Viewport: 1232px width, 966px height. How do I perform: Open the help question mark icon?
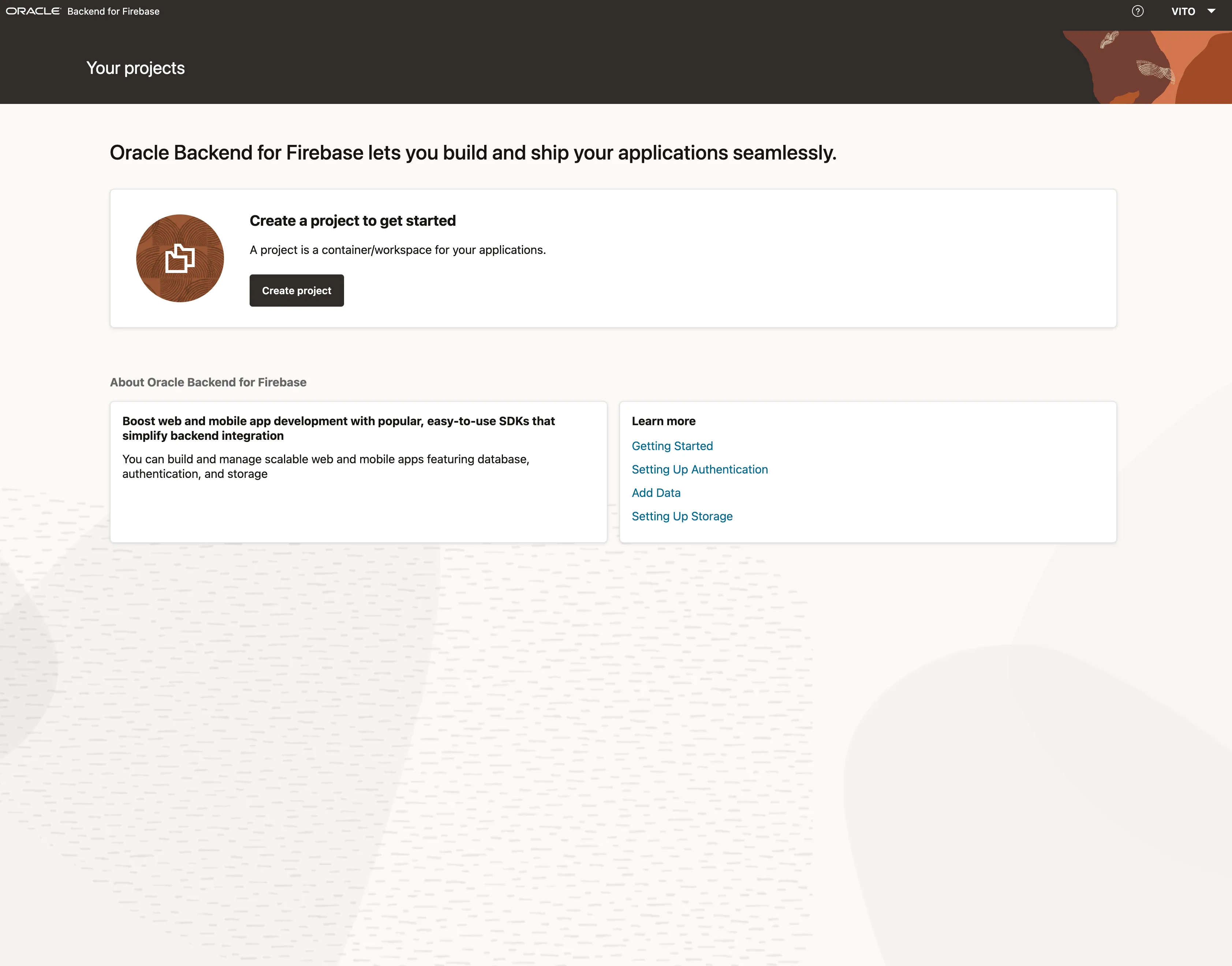tap(1138, 11)
